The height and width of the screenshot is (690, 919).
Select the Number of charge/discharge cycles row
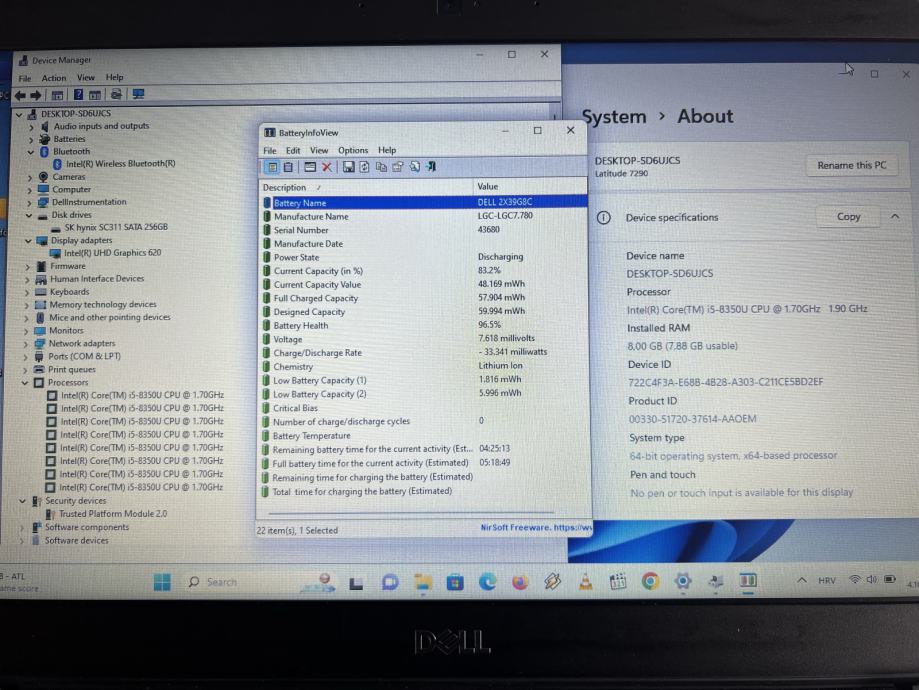tap(424, 422)
